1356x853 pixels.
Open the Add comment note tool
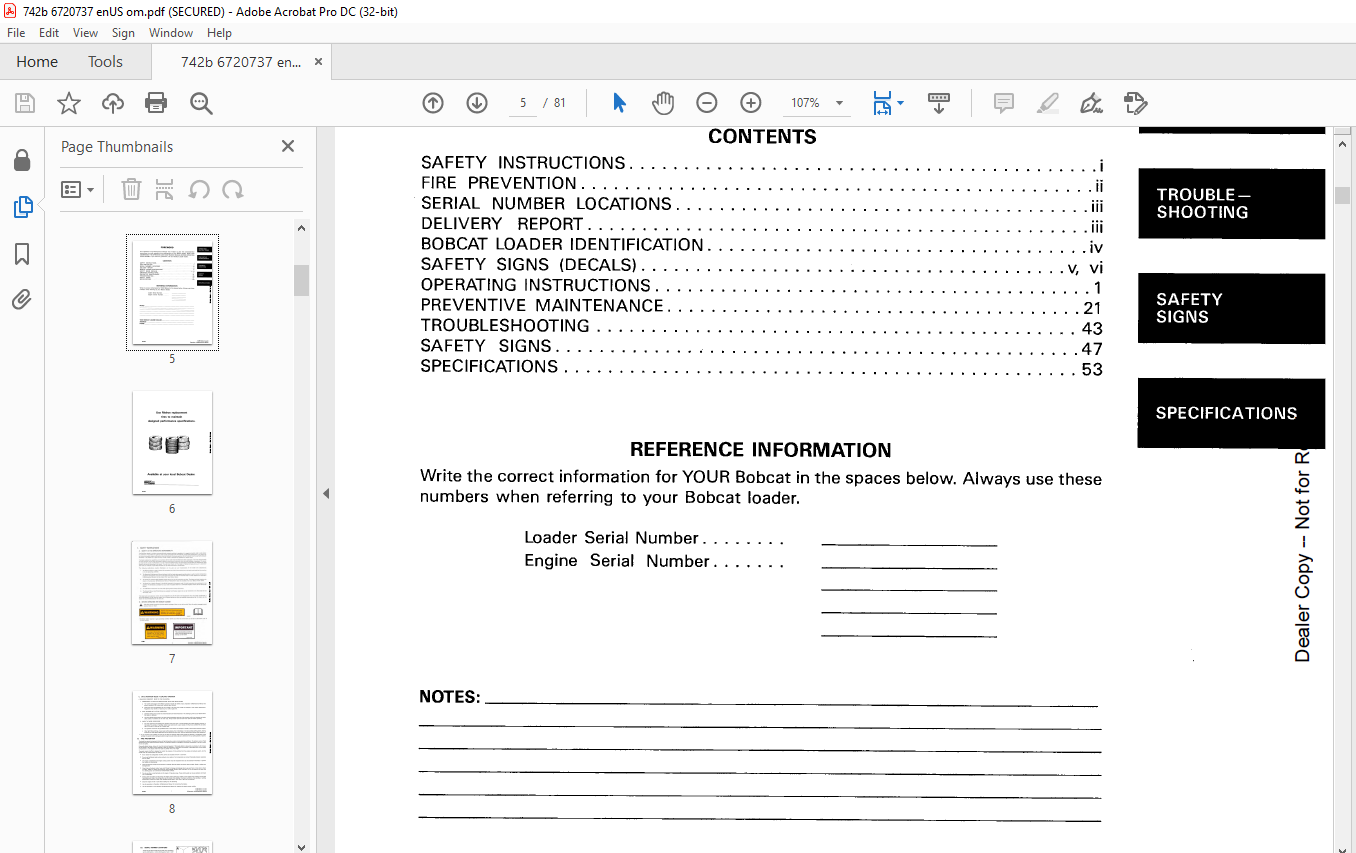(x=1004, y=103)
